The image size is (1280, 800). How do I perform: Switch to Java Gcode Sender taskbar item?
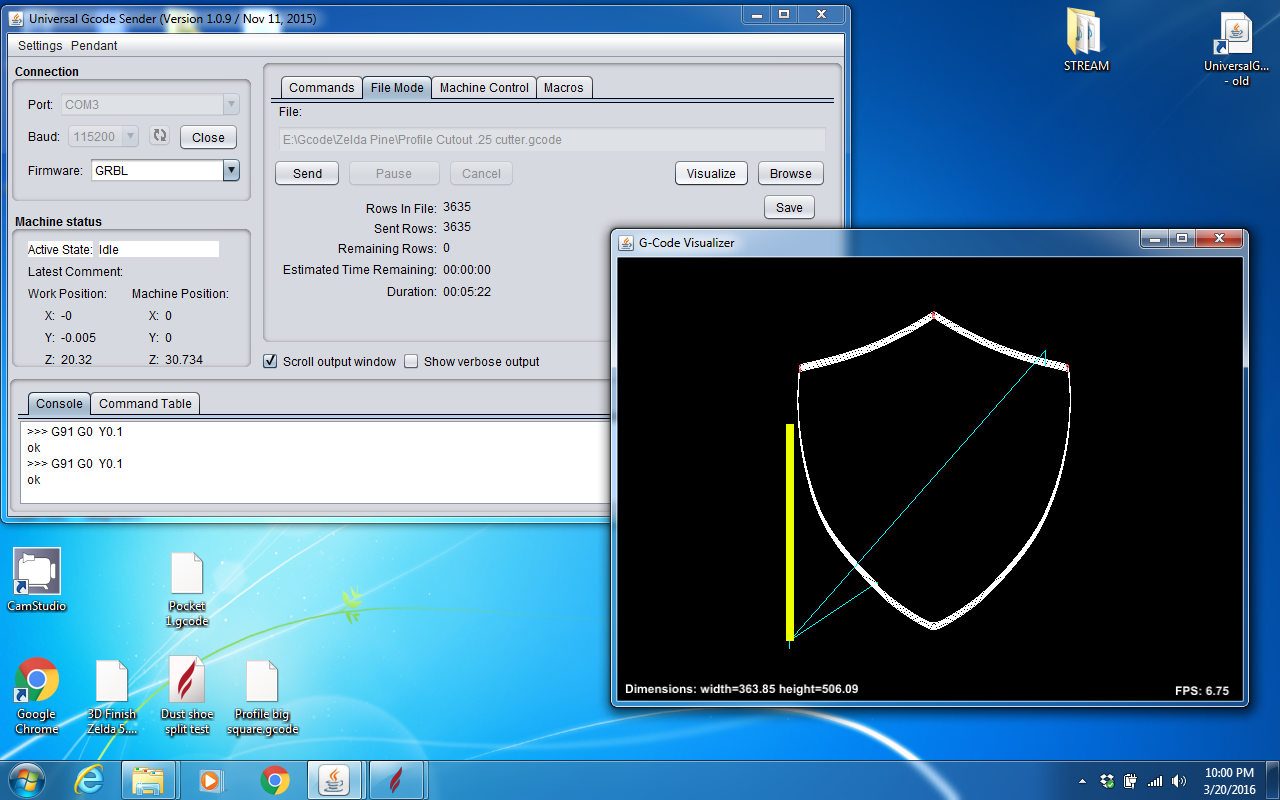coord(336,780)
